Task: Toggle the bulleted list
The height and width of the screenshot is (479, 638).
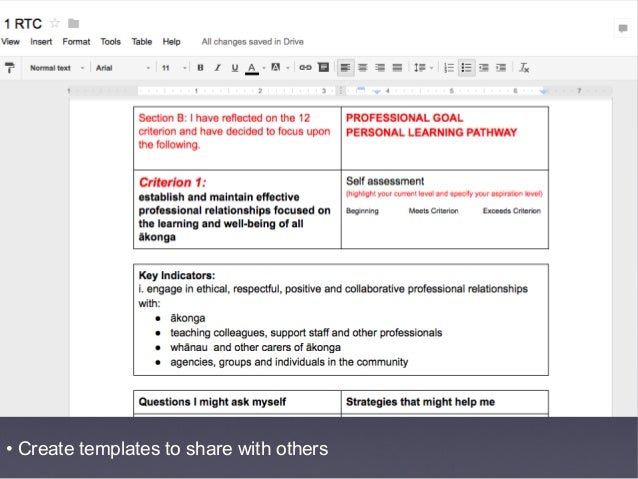Action: (466, 68)
